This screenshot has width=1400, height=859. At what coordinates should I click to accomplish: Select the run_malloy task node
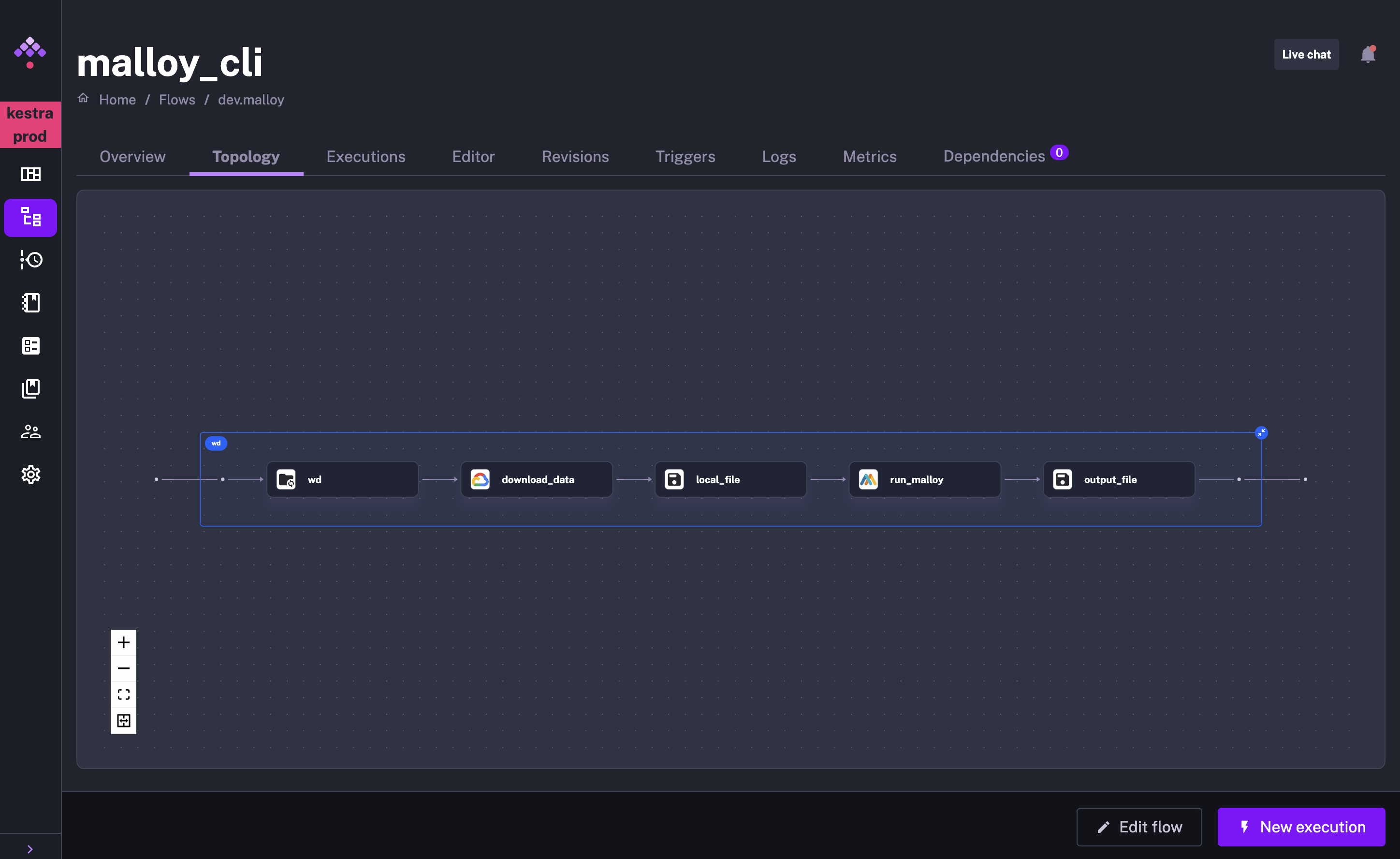pyautogui.click(x=924, y=479)
